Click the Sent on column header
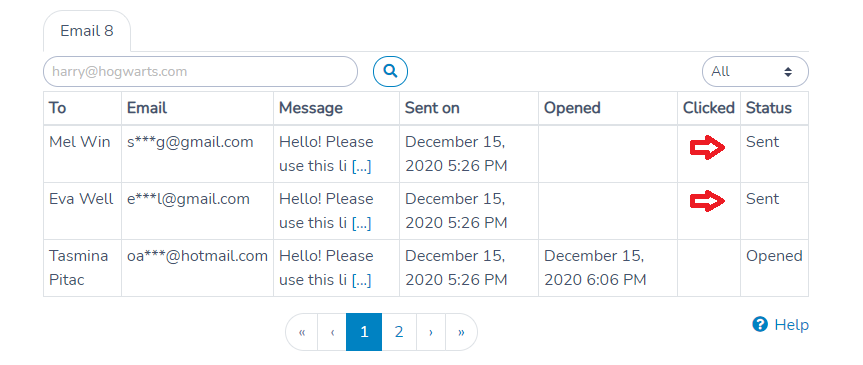Image resolution: width=863 pixels, height=365 pixels. point(432,108)
